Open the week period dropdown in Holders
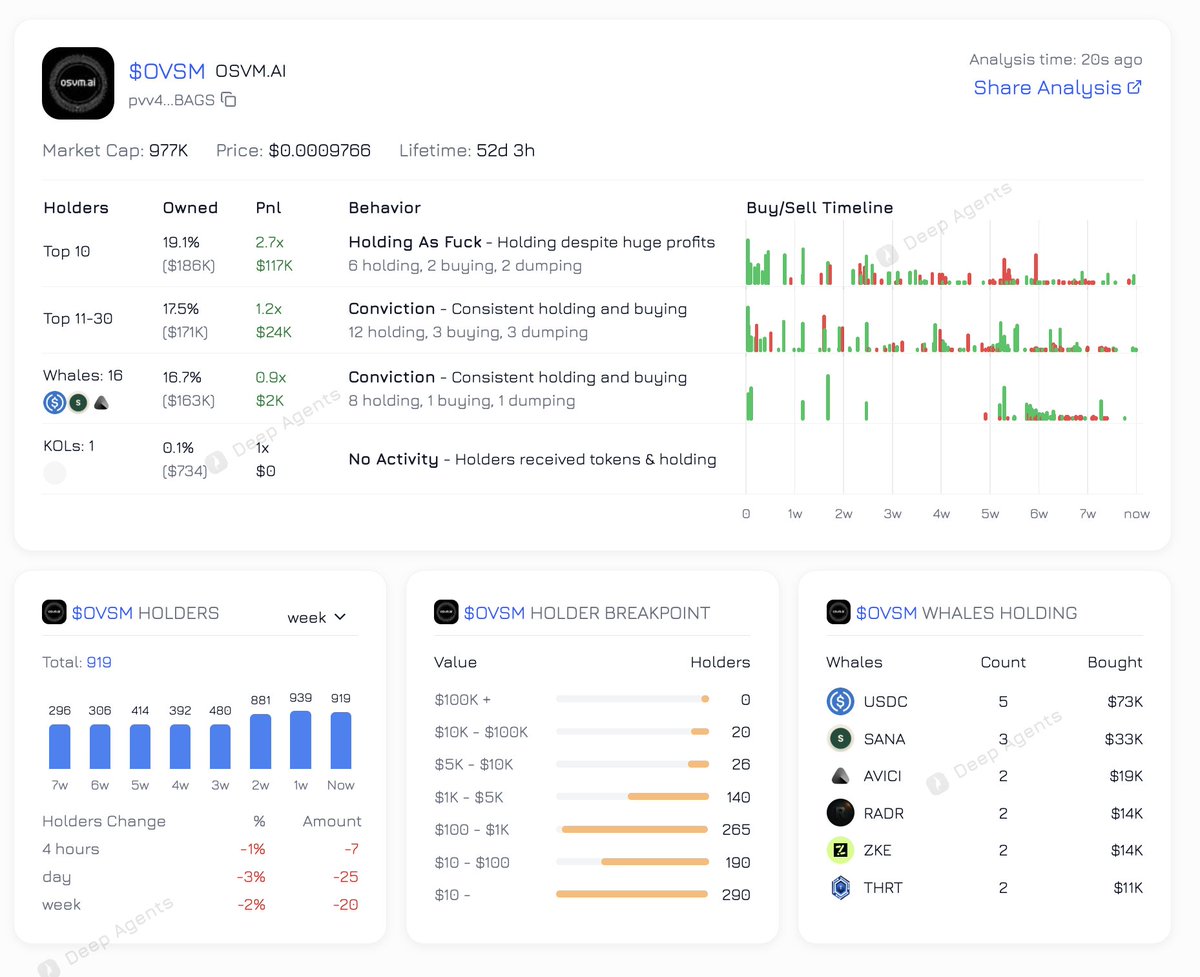This screenshot has height=977, width=1200. [x=316, y=617]
